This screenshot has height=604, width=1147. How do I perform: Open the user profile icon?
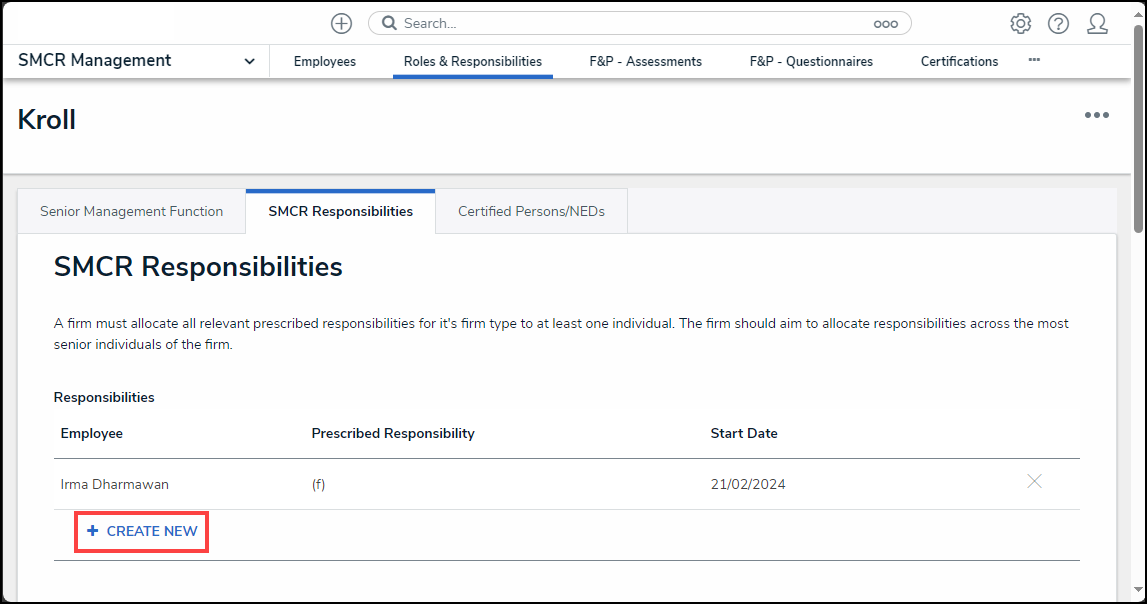coord(1097,23)
